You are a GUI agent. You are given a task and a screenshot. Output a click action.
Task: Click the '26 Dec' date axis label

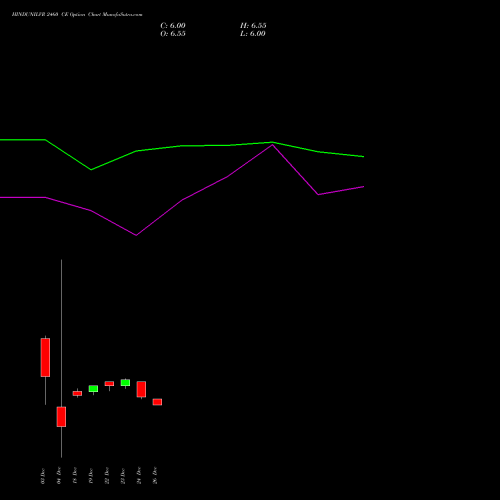[x=155, y=475]
